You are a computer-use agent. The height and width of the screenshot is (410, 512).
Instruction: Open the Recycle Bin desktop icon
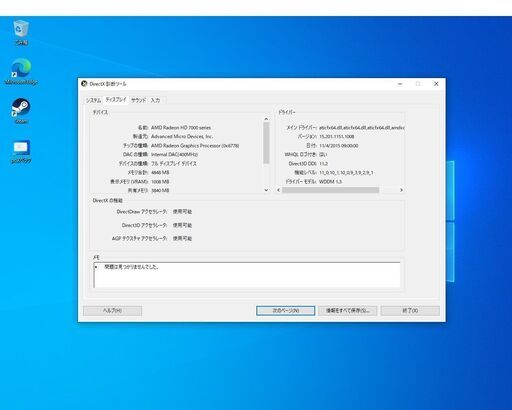point(21,32)
